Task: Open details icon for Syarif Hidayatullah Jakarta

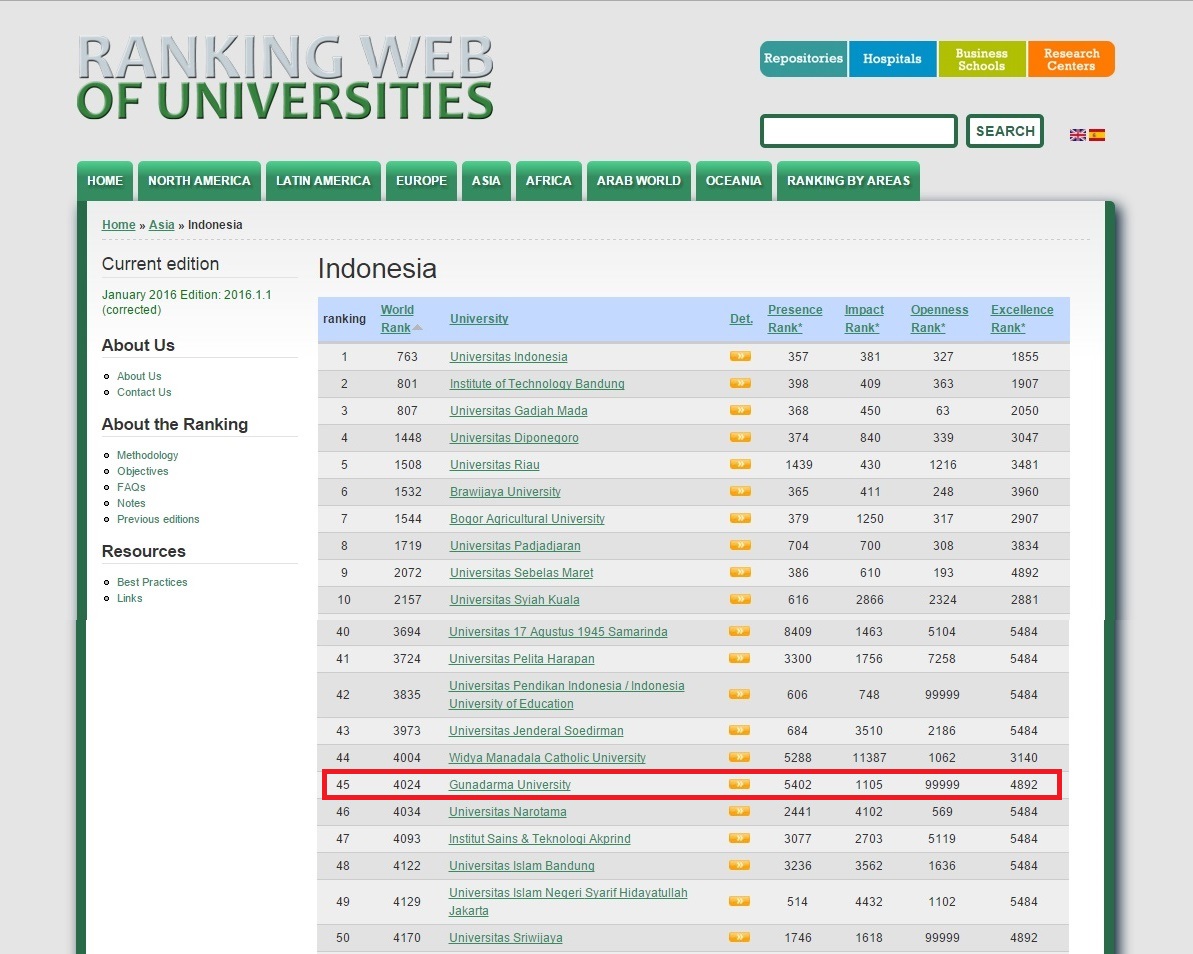Action: click(x=739, y=902)
